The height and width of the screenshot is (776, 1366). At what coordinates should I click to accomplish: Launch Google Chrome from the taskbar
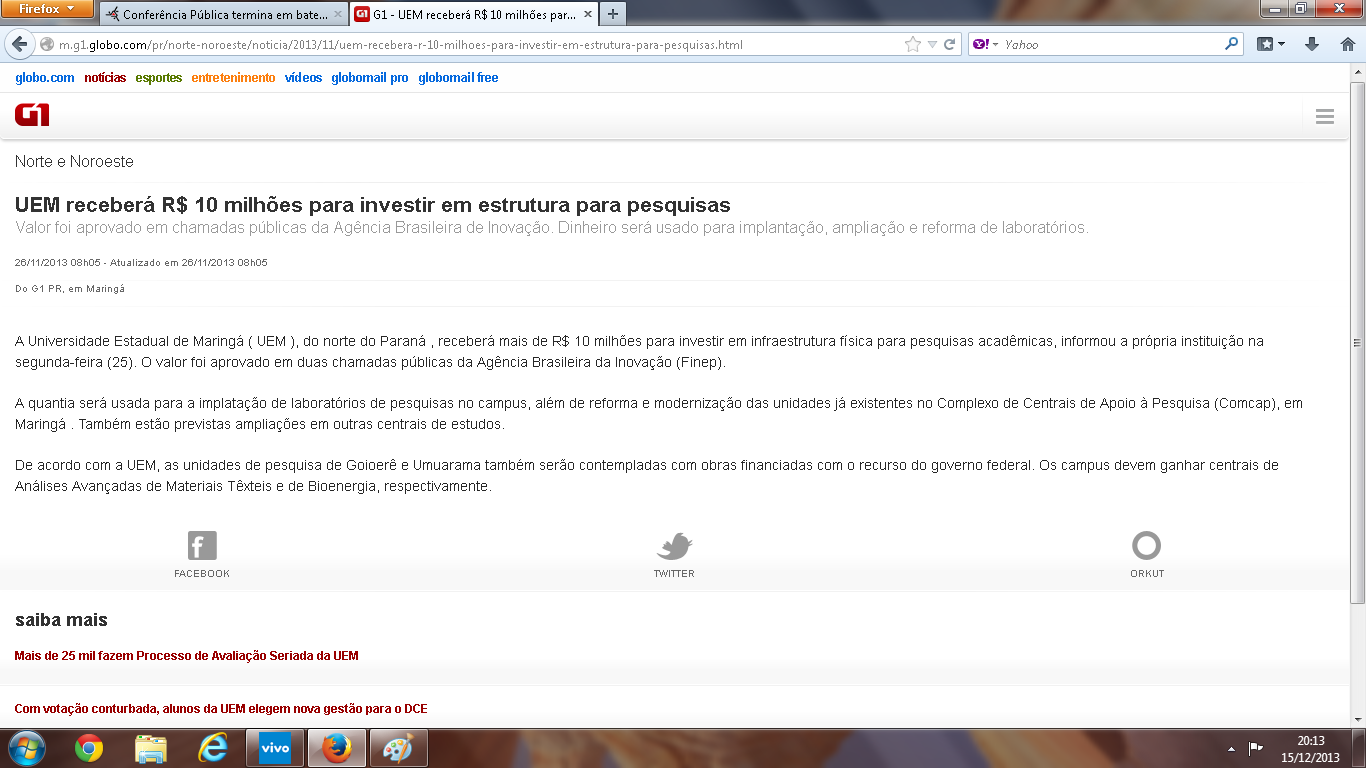pos(89,748)
